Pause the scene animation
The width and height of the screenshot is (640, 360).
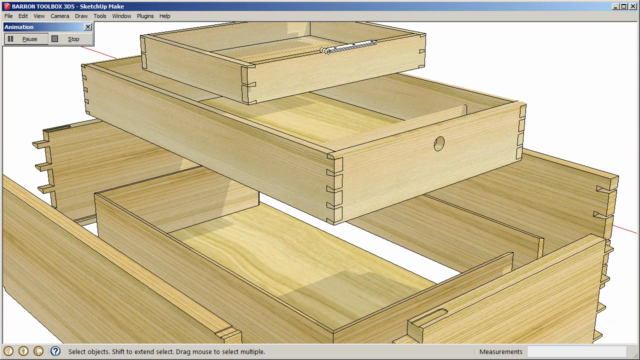26,39
